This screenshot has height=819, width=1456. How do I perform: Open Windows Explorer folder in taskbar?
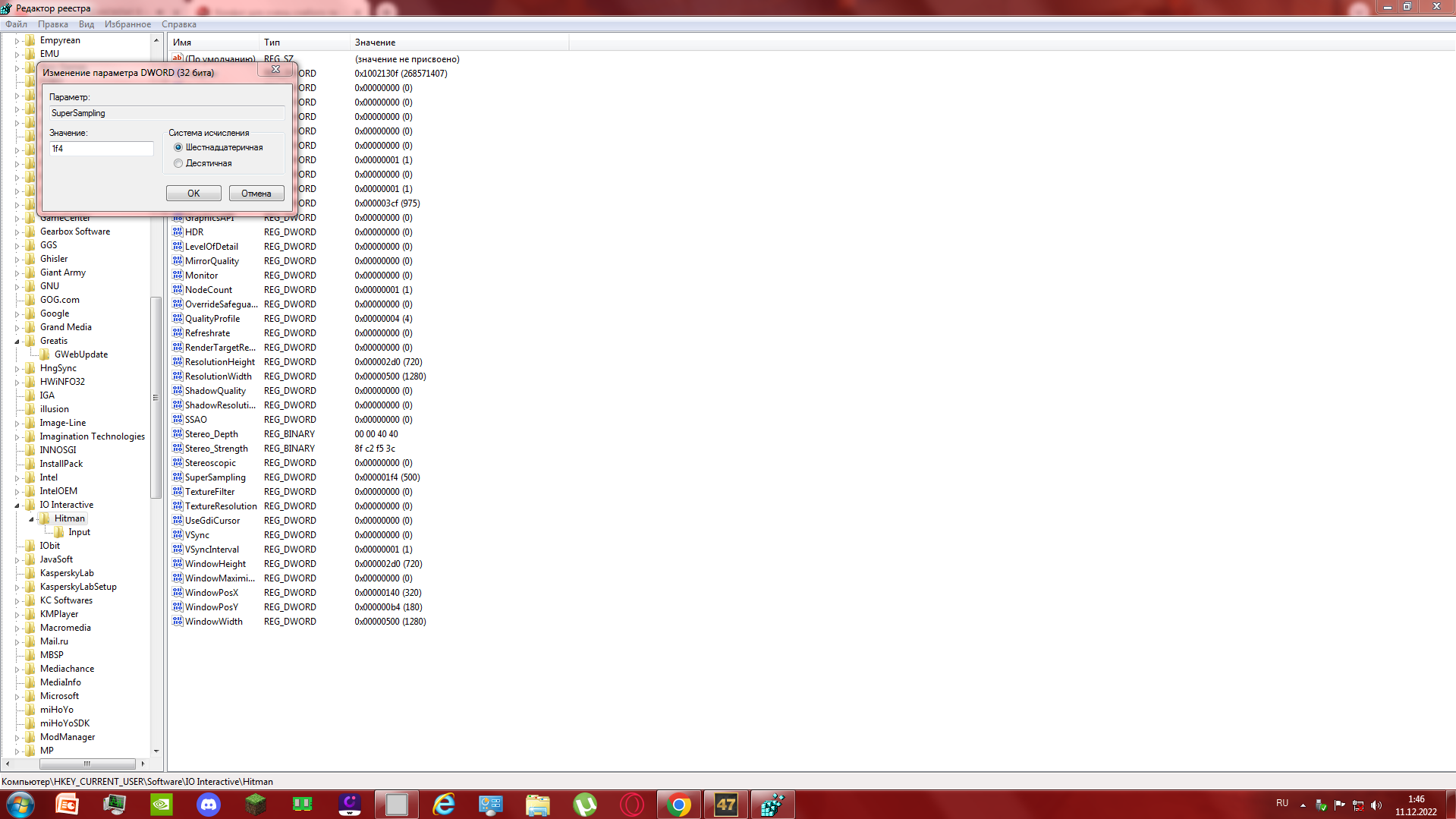[537, 805]
